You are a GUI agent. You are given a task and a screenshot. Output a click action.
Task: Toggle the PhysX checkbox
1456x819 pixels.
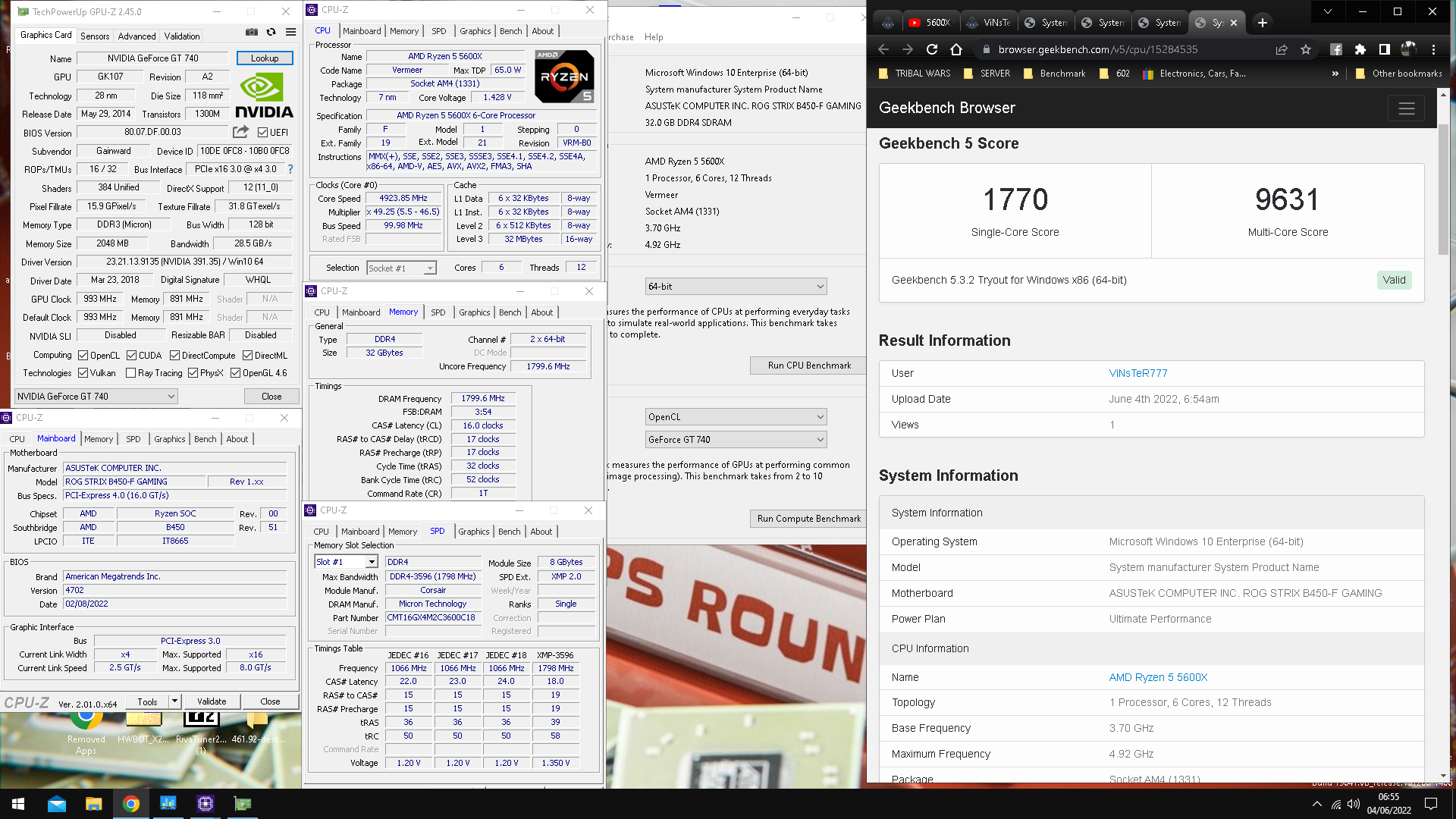point(193,372)
